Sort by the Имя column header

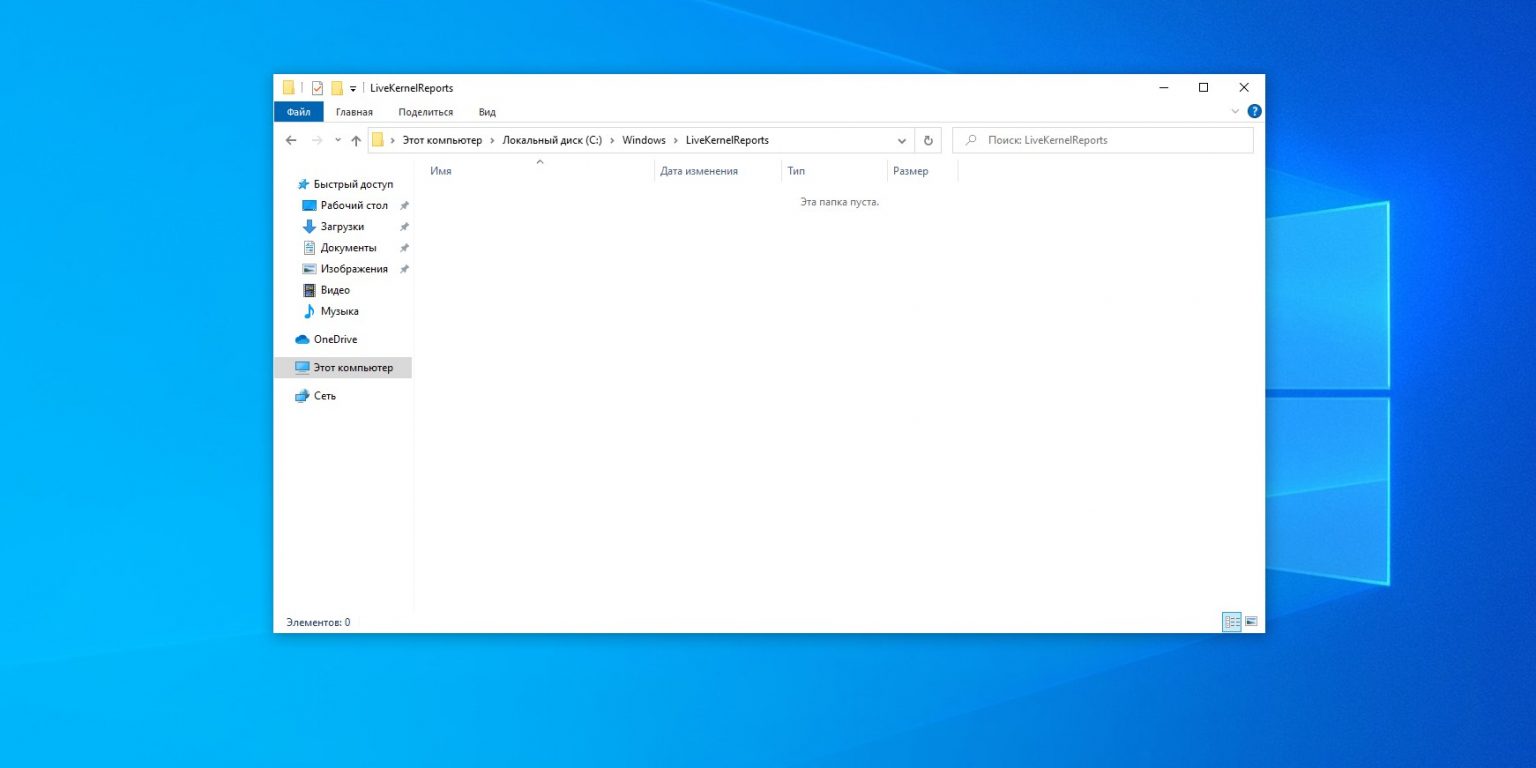pyautogui.click(x=441, y=171)
